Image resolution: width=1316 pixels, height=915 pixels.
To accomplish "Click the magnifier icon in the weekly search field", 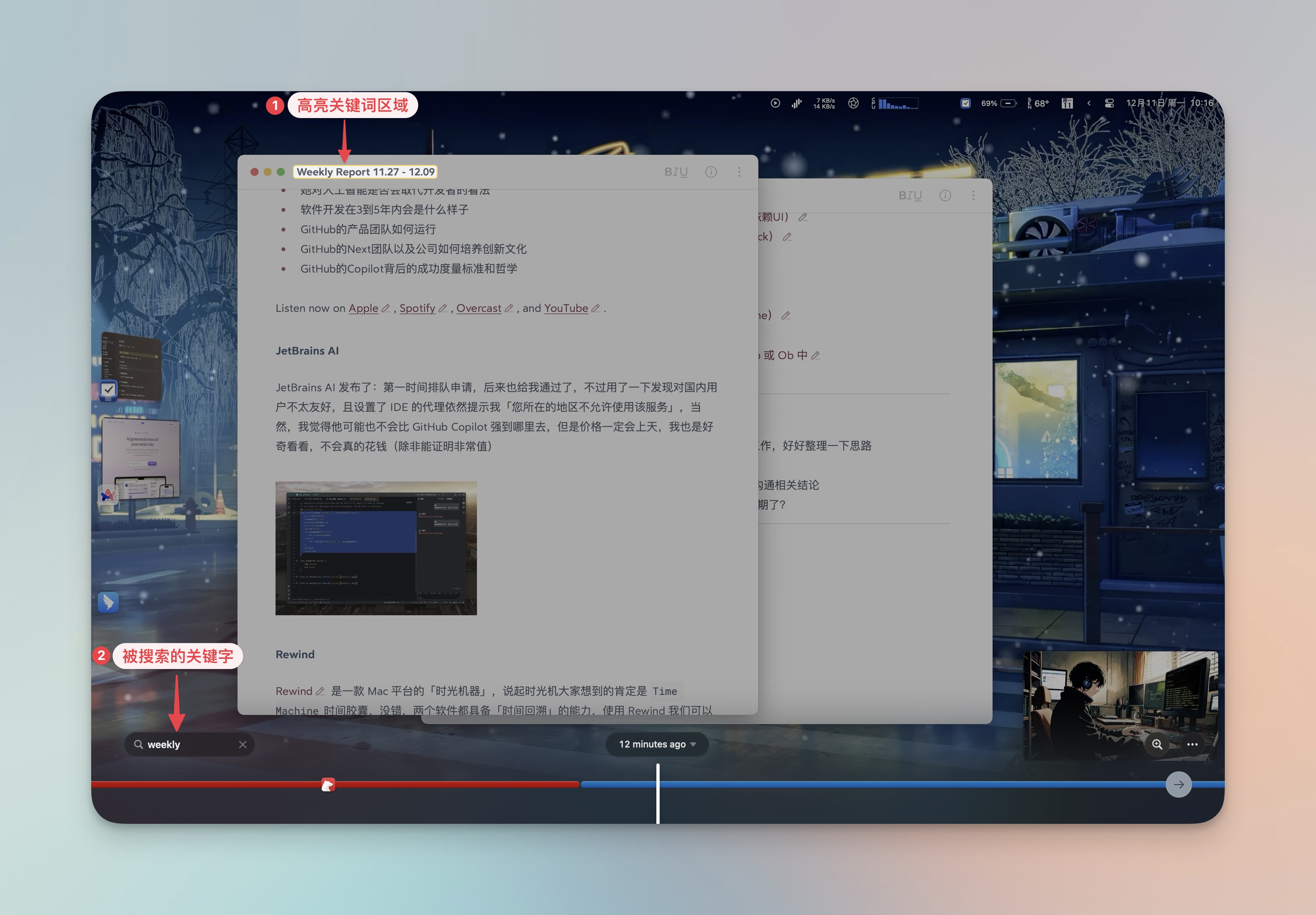I will tap(138, 744).
